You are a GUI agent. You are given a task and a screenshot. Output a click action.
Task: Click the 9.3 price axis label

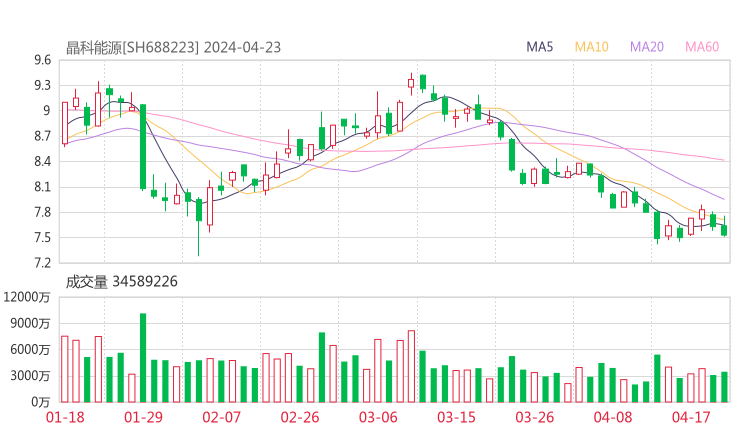coord(42,85)
